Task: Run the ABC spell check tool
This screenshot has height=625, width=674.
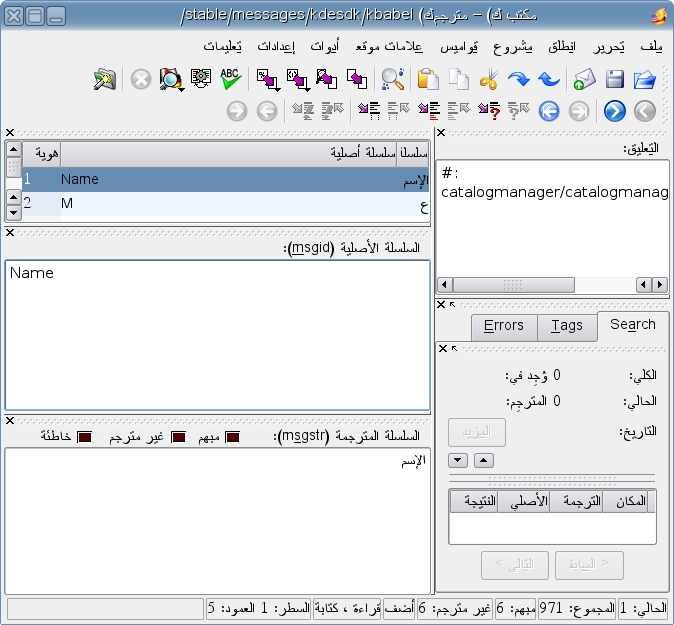Action: click(231, 80)
